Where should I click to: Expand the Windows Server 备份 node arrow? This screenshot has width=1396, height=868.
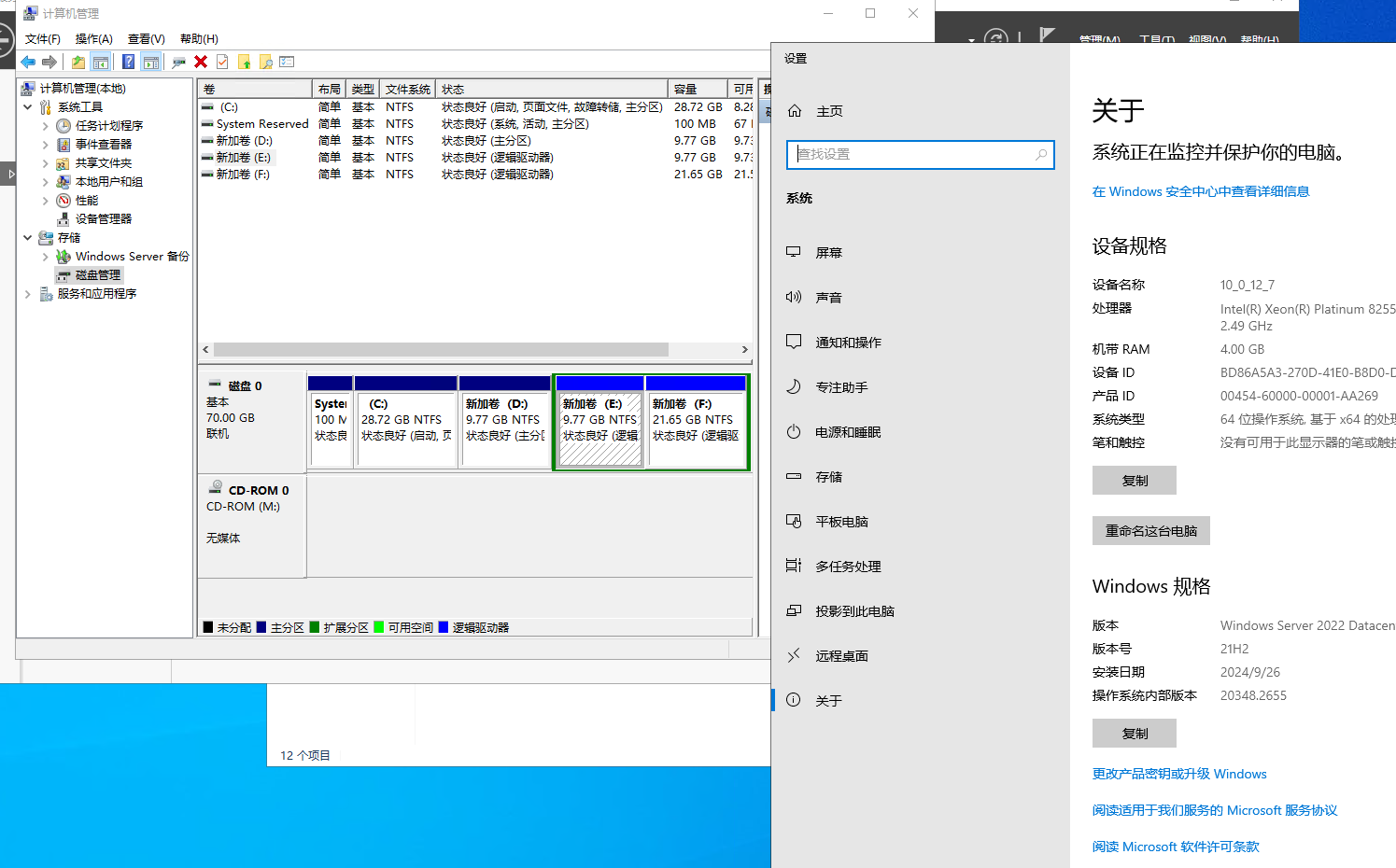pos(46,257)
